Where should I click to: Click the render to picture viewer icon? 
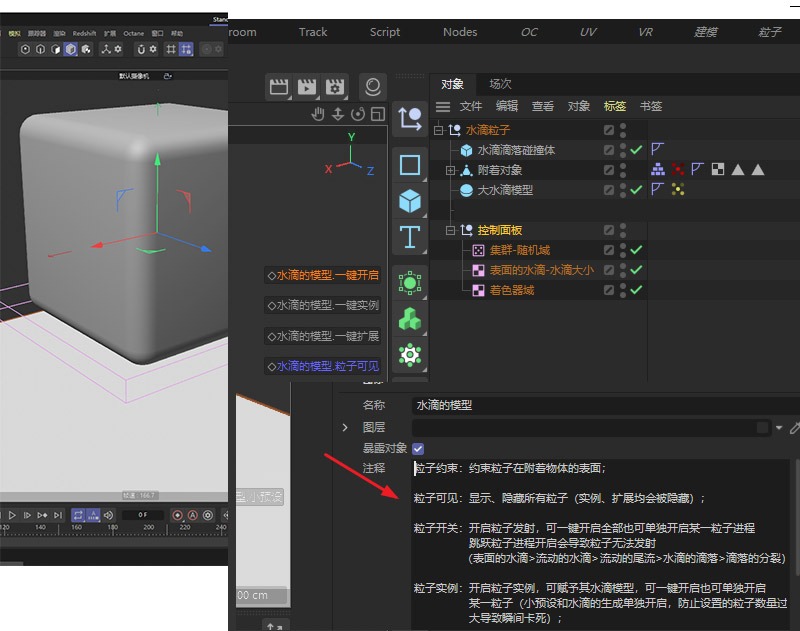(307, 88)
